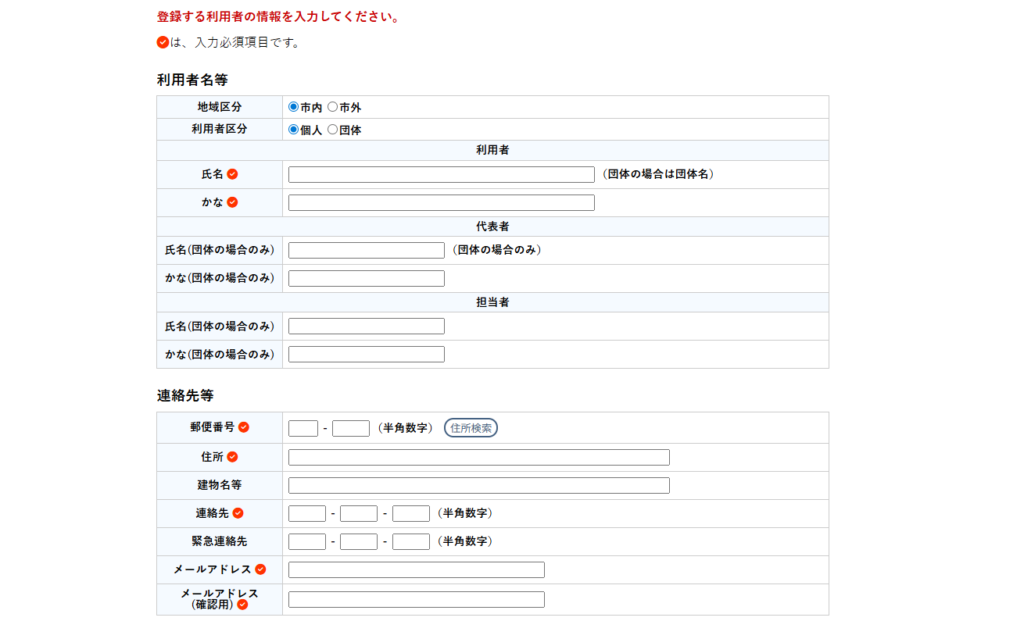Click the 代表者 氏名 input field

click(366, 250)
